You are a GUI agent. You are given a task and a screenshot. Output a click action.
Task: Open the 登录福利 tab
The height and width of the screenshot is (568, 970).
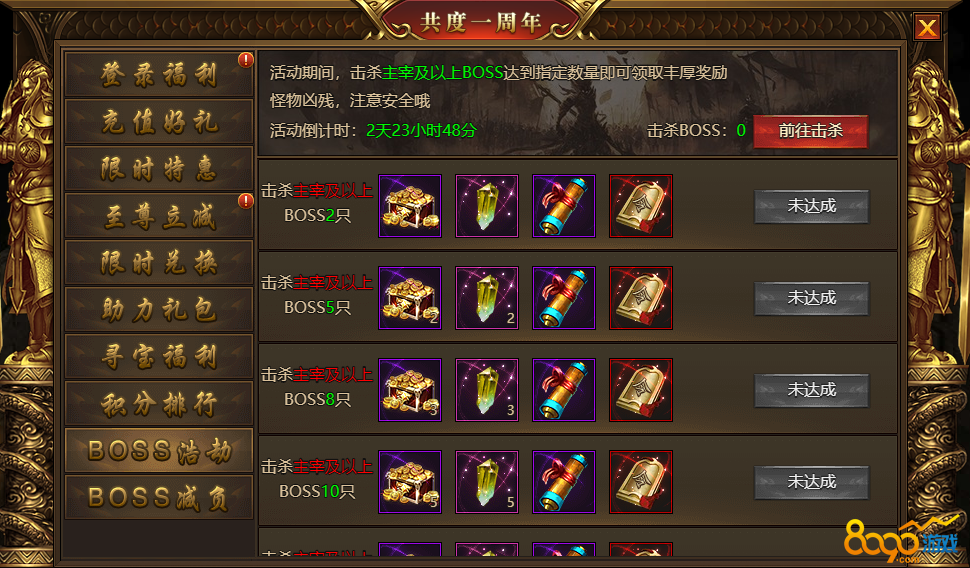[159, 74]
